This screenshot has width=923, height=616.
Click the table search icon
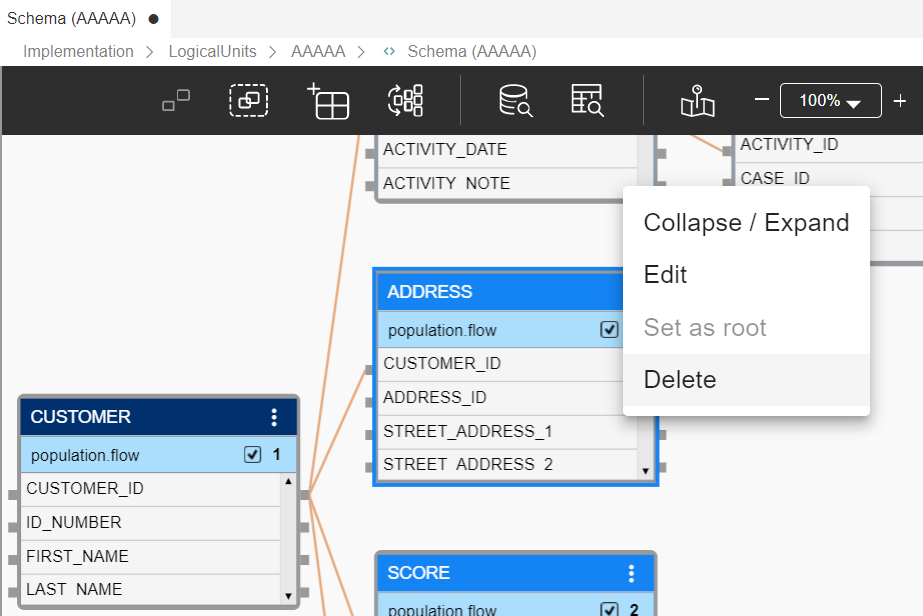point(587,101)
